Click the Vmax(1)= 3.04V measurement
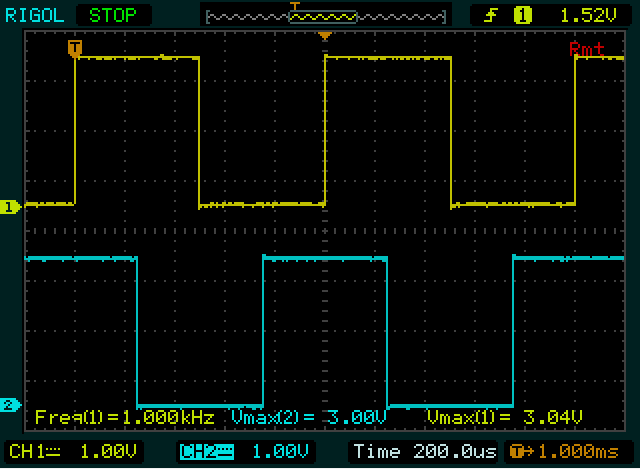Image resolution: width=640 pixels, height=469 pixels. (504, 418)
